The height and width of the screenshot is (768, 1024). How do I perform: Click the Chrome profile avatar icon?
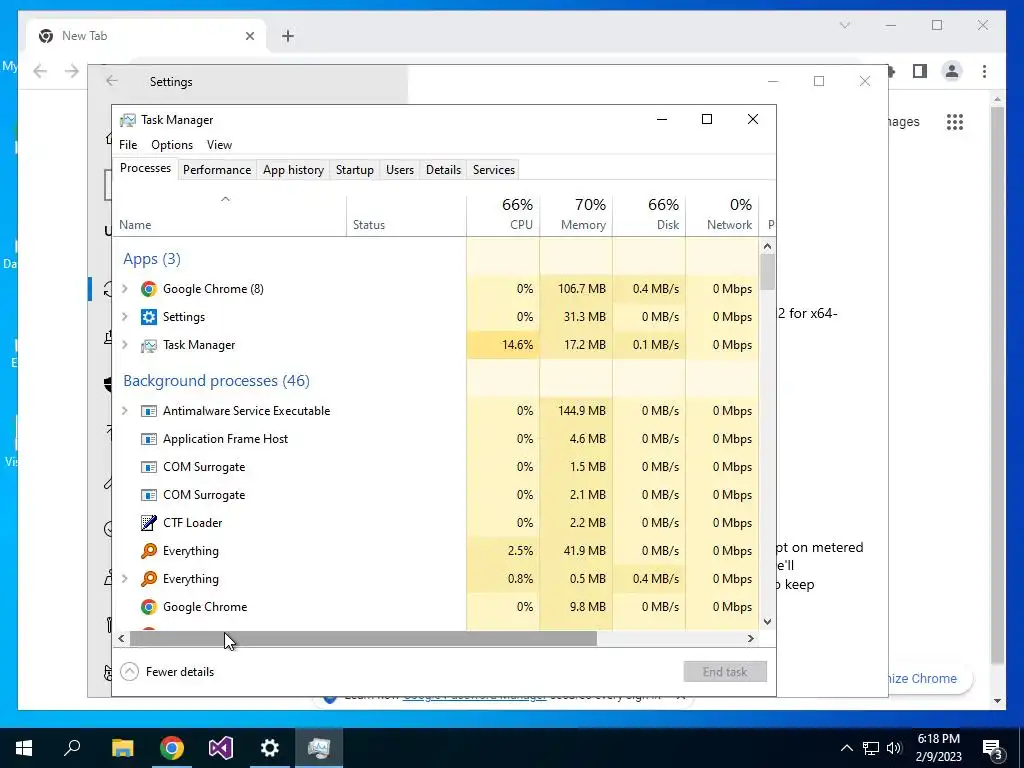pos(952,71)
